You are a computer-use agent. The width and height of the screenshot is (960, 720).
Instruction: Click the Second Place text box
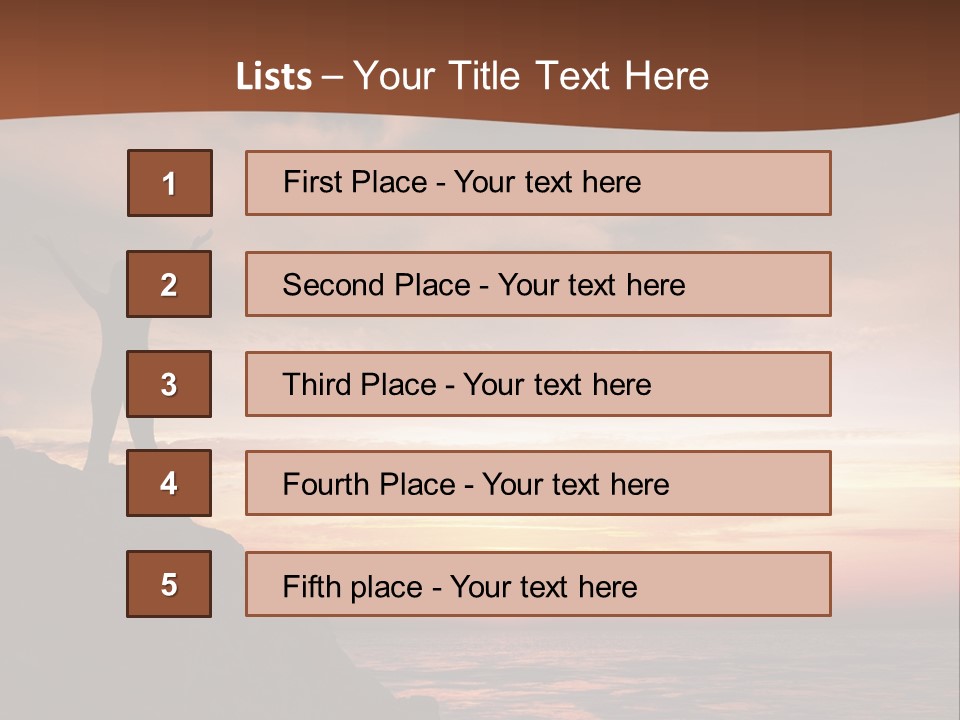click(538, 284)
